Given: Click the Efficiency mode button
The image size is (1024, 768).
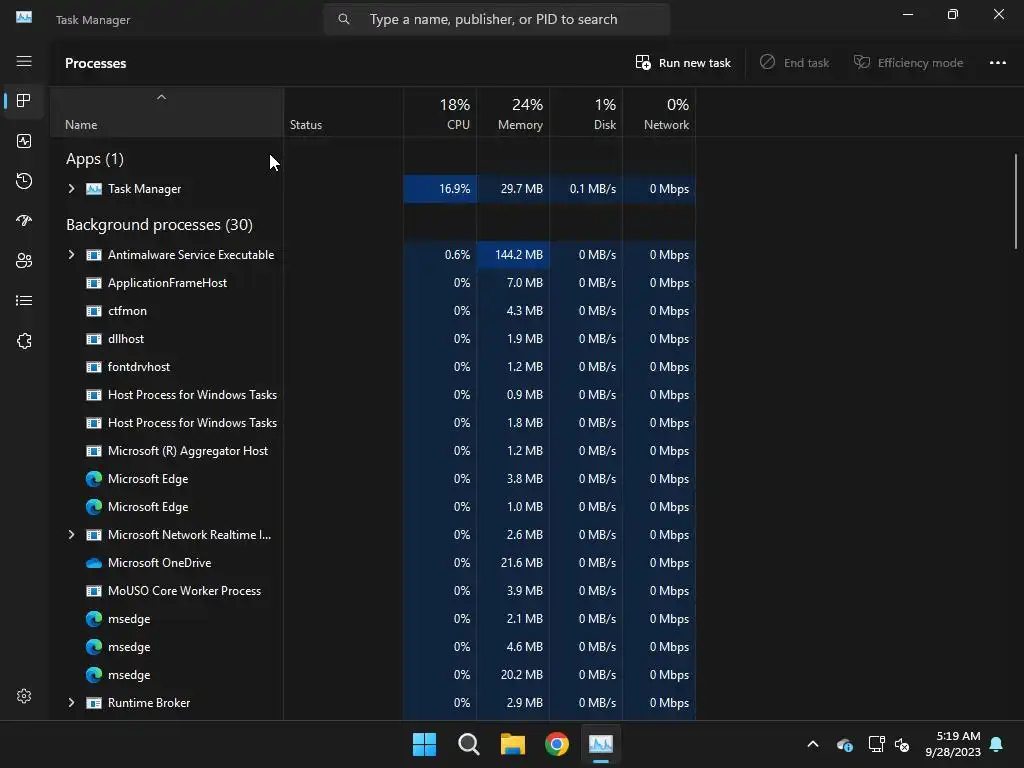Looking at the screenshot, I should 908,63.
